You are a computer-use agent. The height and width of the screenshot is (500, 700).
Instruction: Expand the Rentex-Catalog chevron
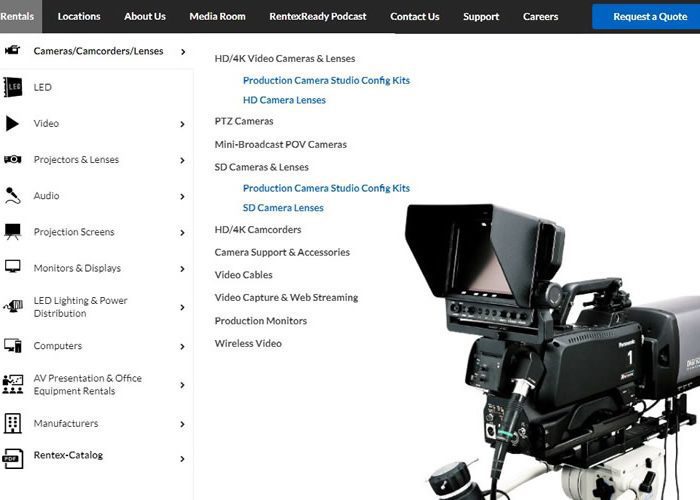click(x=182, y=459)
